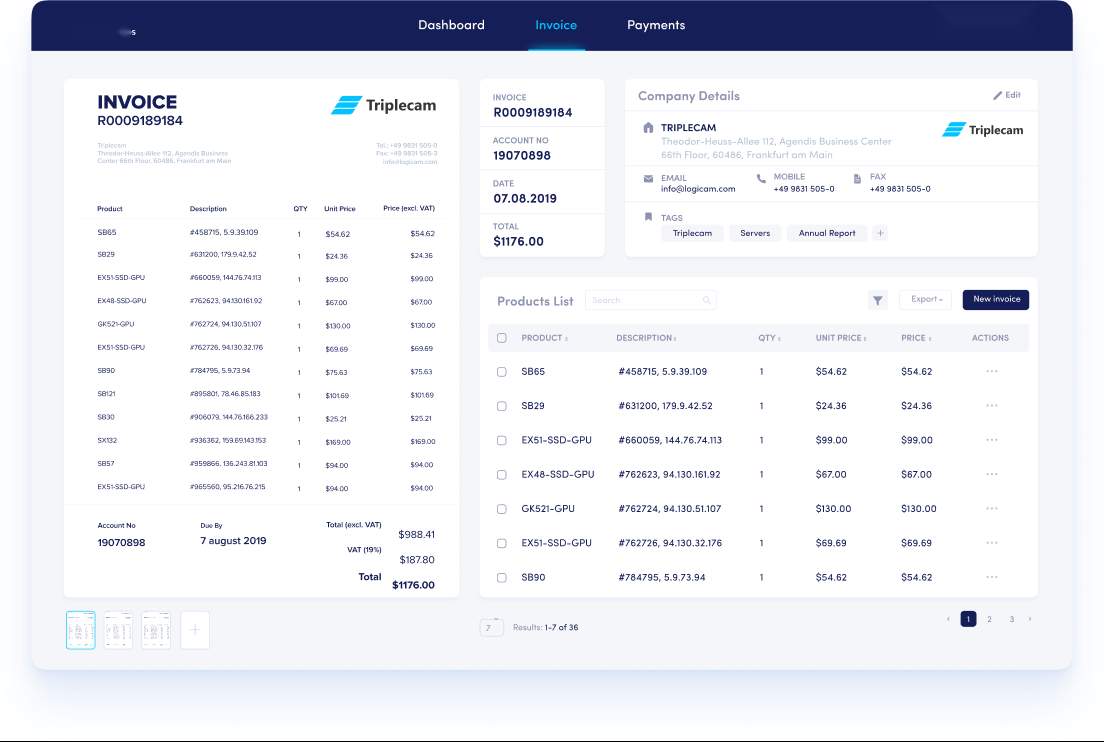Sort the table by UNIT PRICE column
Viewport: 1104px width, 742px height.
click(840, 338)
